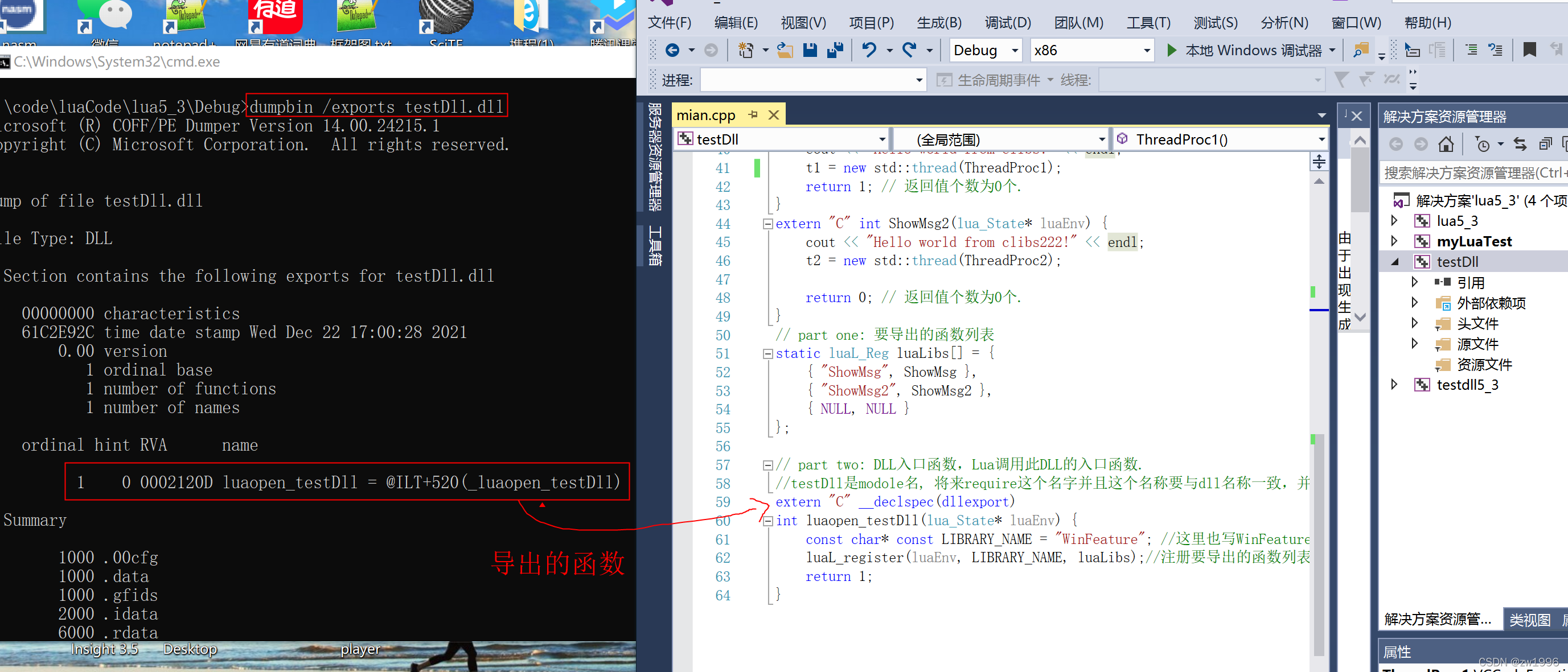Click the editor vertical scrollbar up arrow
This screenshot has height=672, width=1568.
(x=1319, y=181)
